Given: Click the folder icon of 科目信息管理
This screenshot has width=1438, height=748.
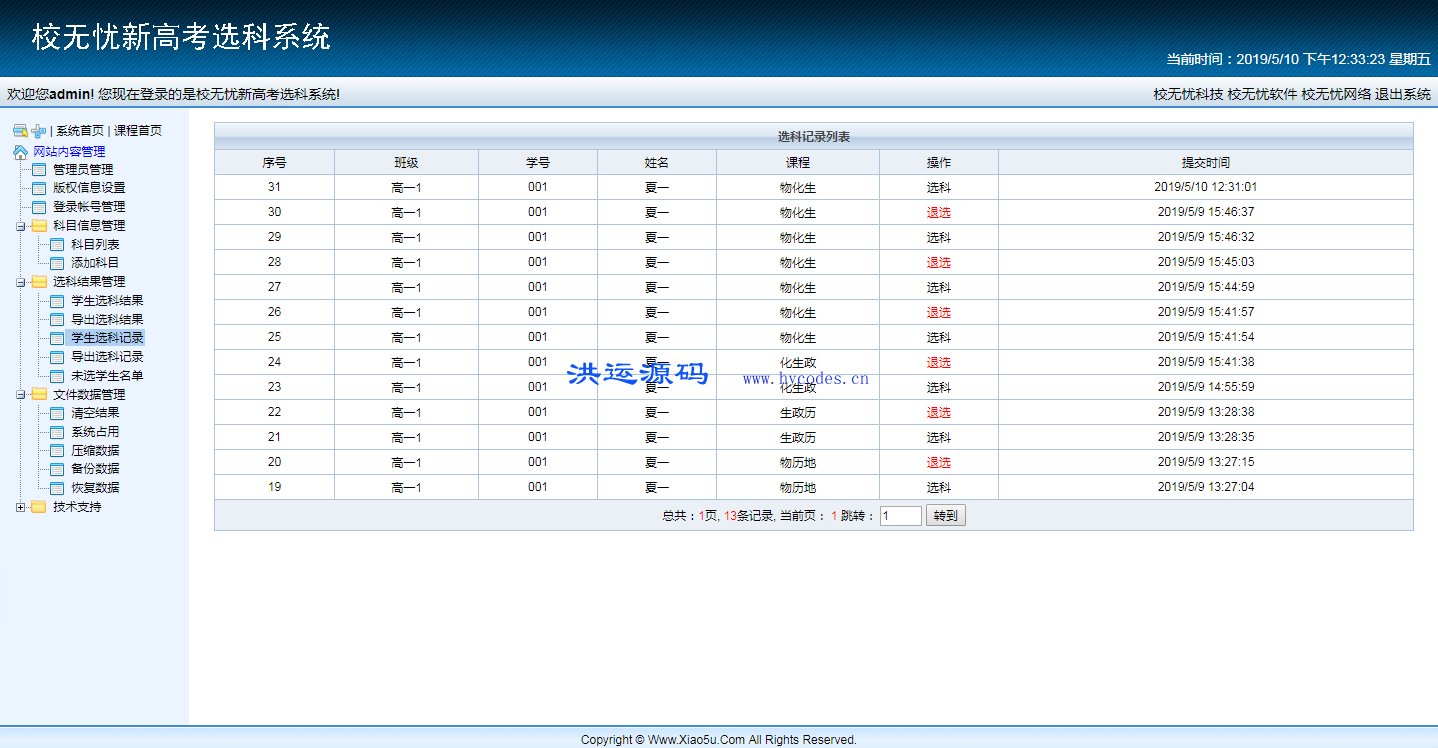Looking at the screenshot, I should pyautogui.click(x=39, y=226).
